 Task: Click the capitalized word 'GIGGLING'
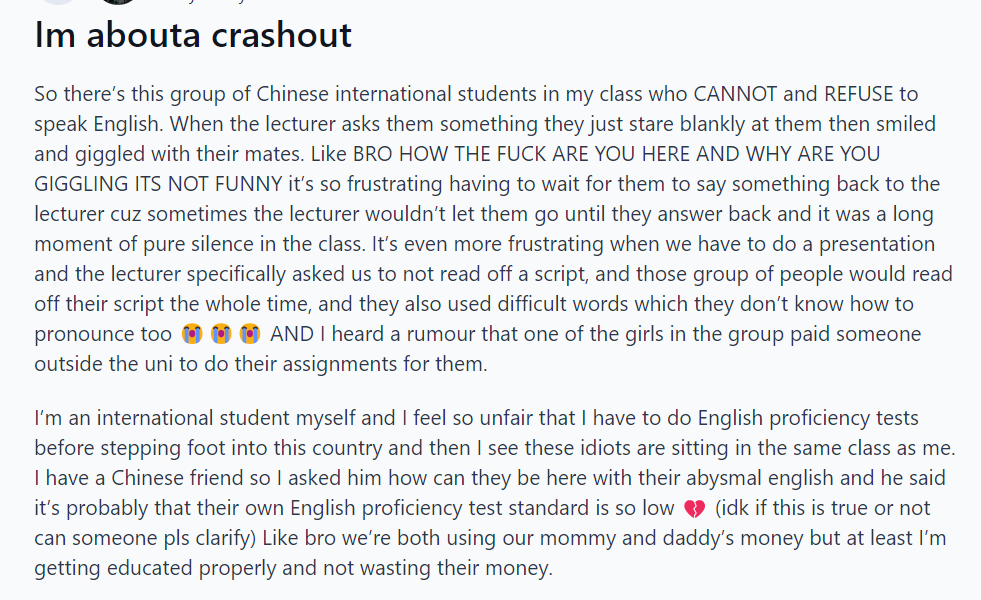pyautogui.click(x=81, y=184)
